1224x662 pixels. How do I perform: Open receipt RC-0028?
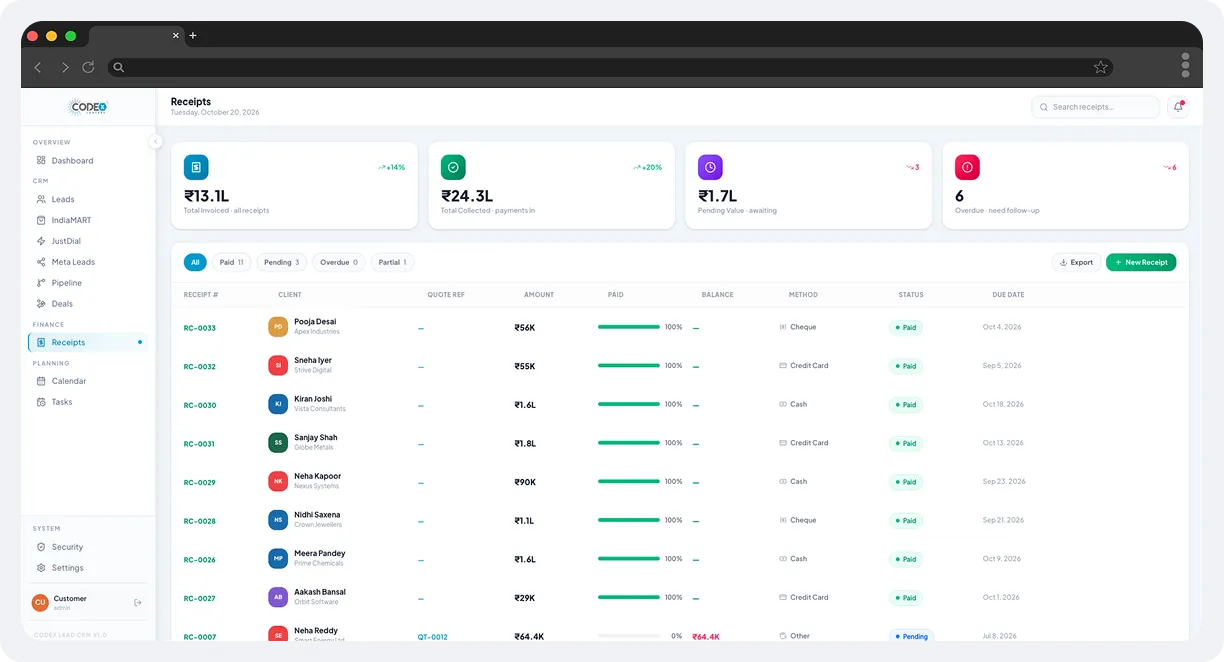pos(200,521)
